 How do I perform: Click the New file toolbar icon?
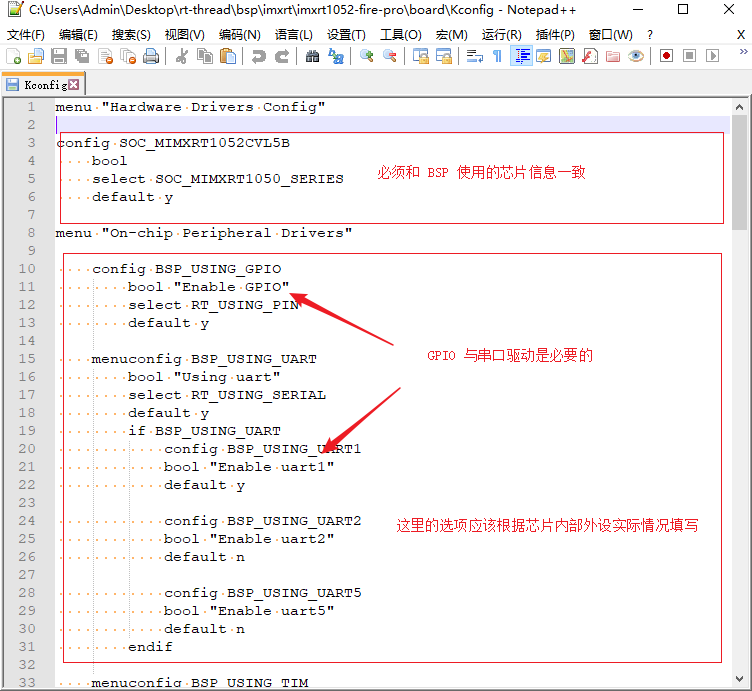13,56
